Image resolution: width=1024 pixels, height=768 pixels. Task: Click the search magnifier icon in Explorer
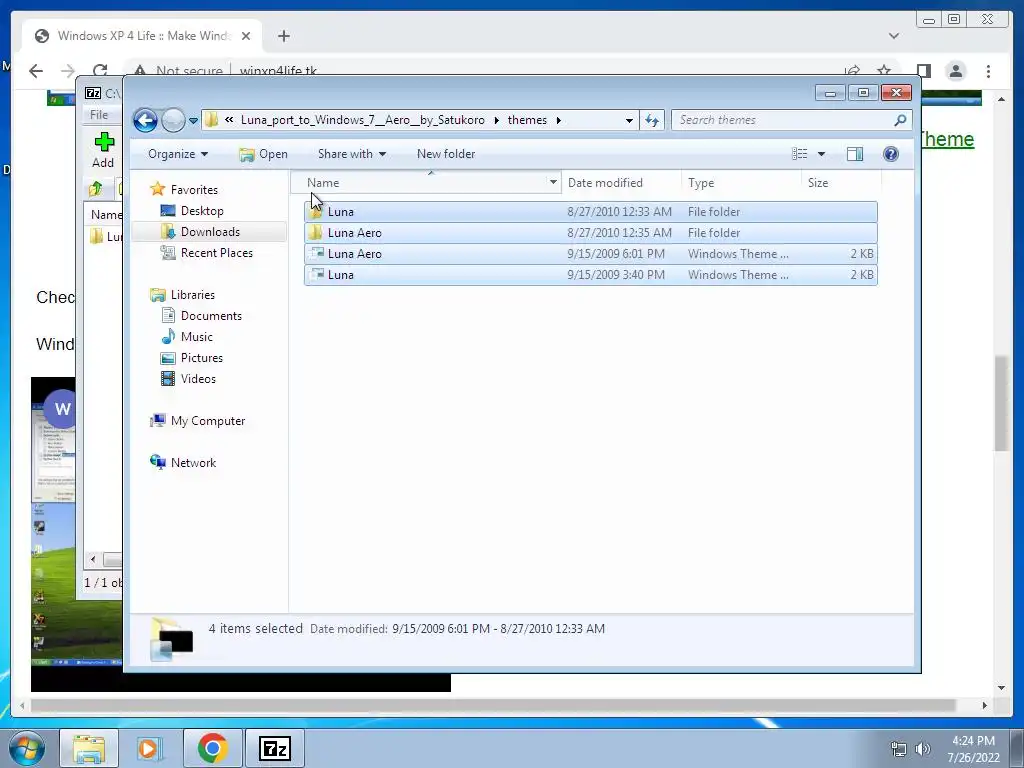tap(900, 120)
